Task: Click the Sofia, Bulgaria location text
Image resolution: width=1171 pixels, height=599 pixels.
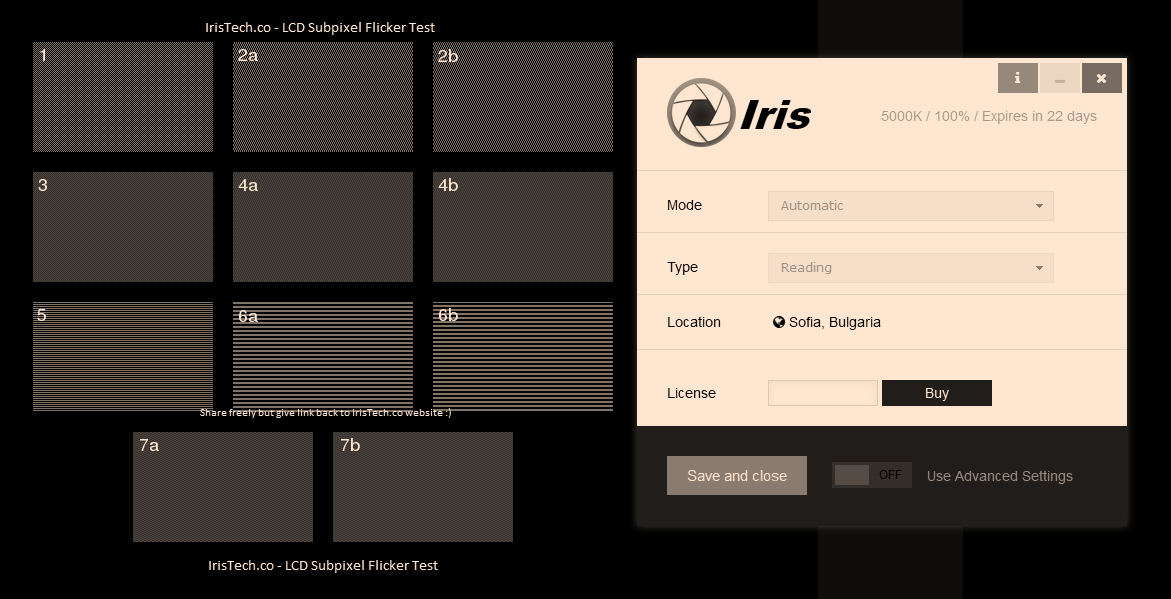Action: click(834, 322)
